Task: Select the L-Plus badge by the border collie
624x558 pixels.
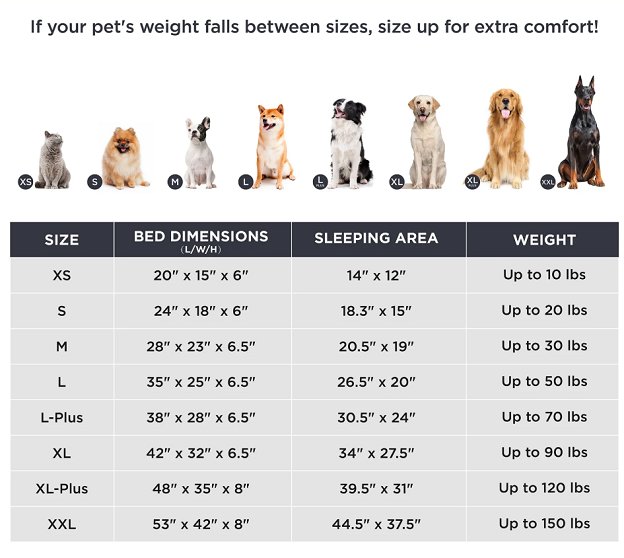Action: [x=321, y=181]
